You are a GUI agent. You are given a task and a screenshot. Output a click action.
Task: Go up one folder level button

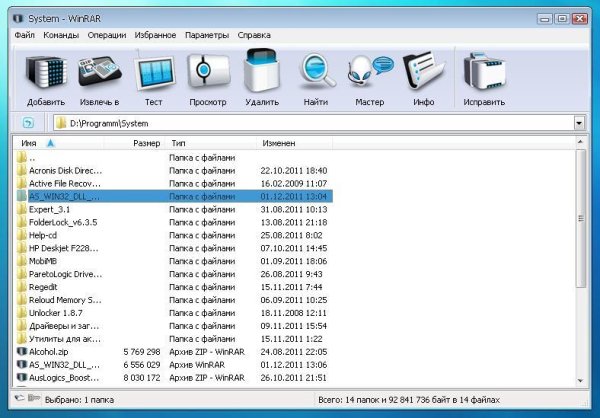pos(27,123)
